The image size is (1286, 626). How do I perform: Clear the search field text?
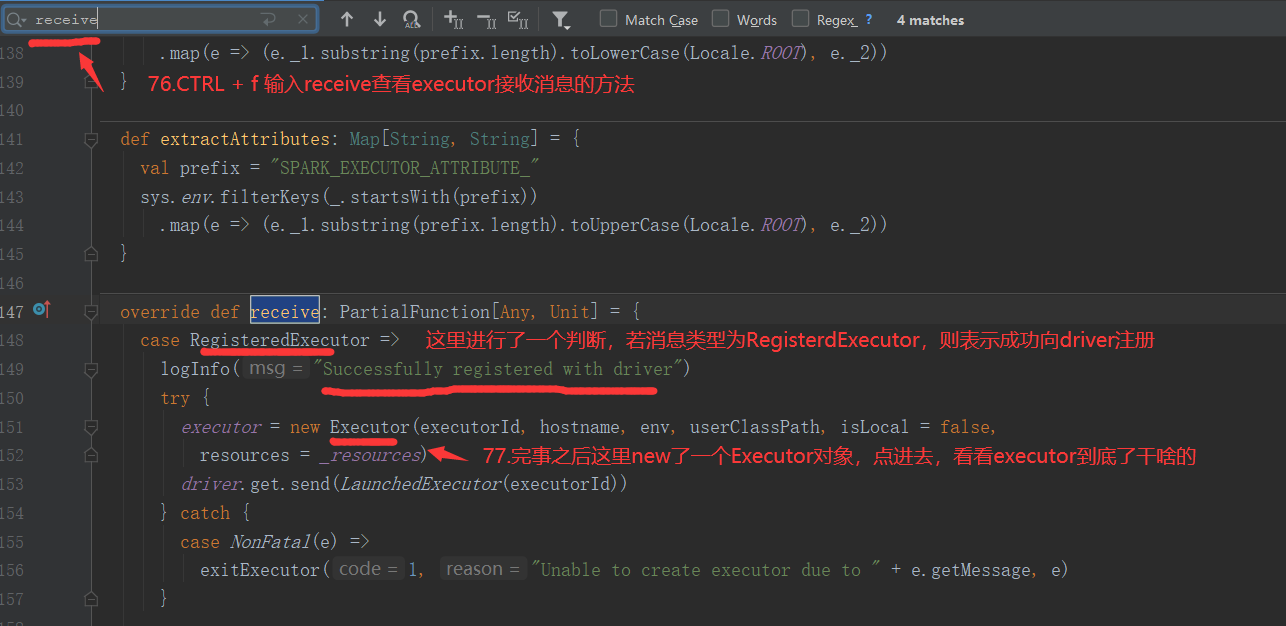tap(303, 19)
